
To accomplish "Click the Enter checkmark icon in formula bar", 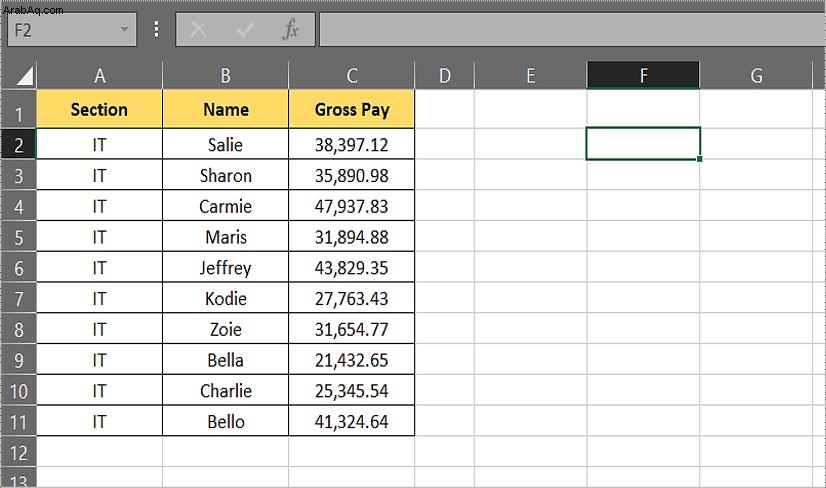I will [x=245, y=30].
